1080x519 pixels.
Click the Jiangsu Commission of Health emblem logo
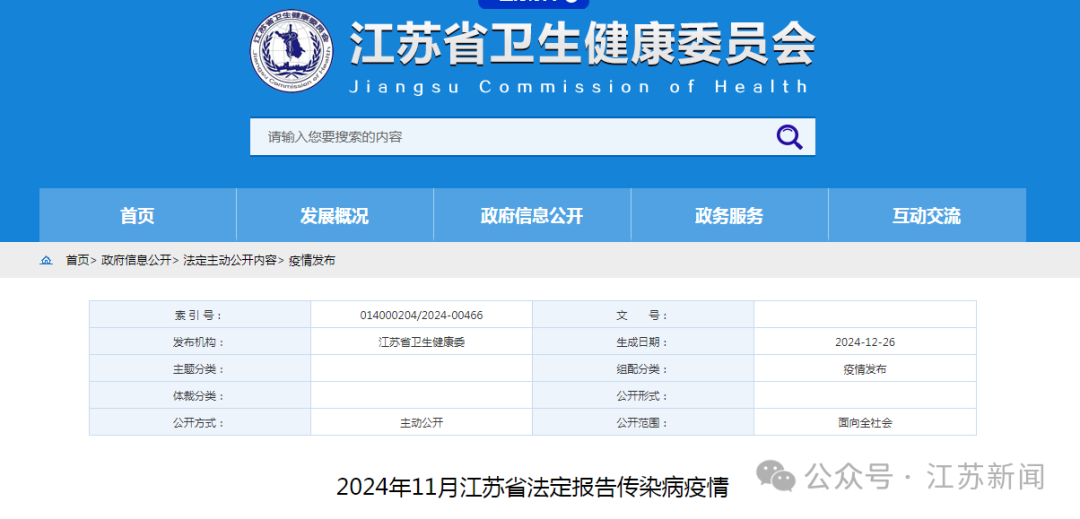289,50
